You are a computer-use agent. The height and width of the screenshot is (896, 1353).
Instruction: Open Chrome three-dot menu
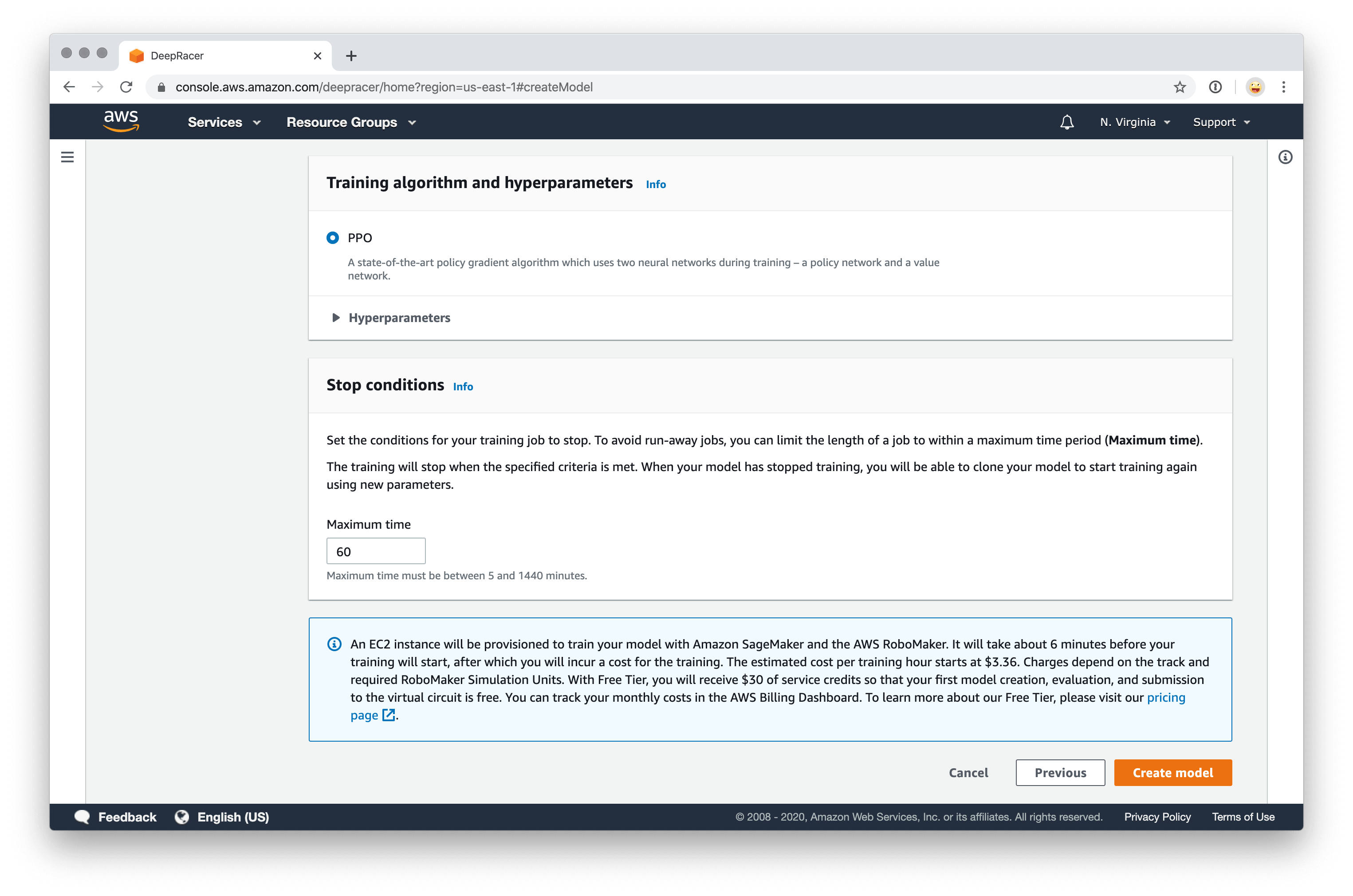coord(1283,87)
